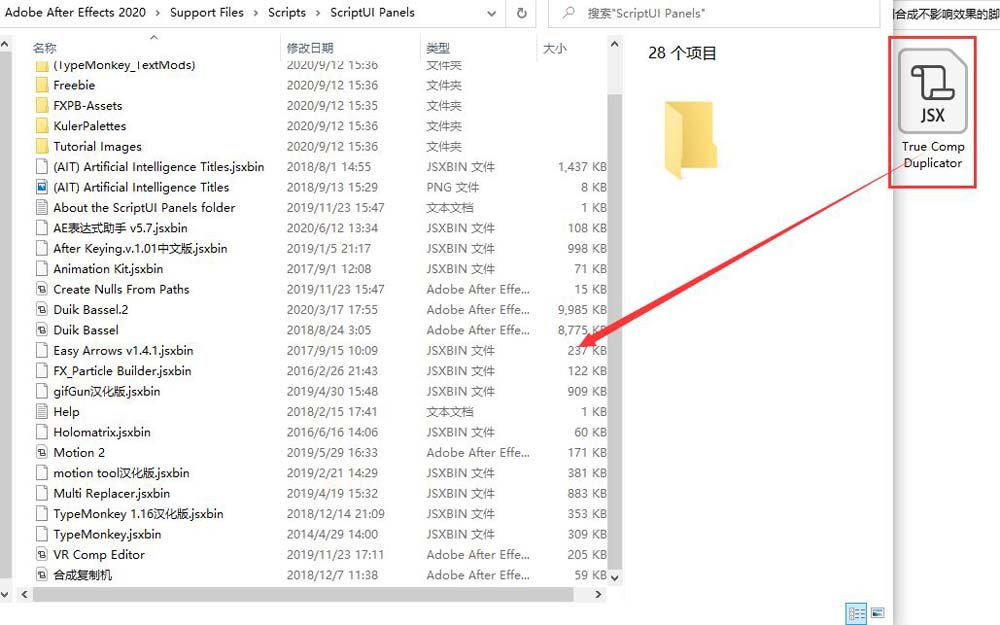Viewport: 1000px width, 625px height.
Task: Select the (TypeMonkey_TextMods) folder row
Action: pos(320,66)
